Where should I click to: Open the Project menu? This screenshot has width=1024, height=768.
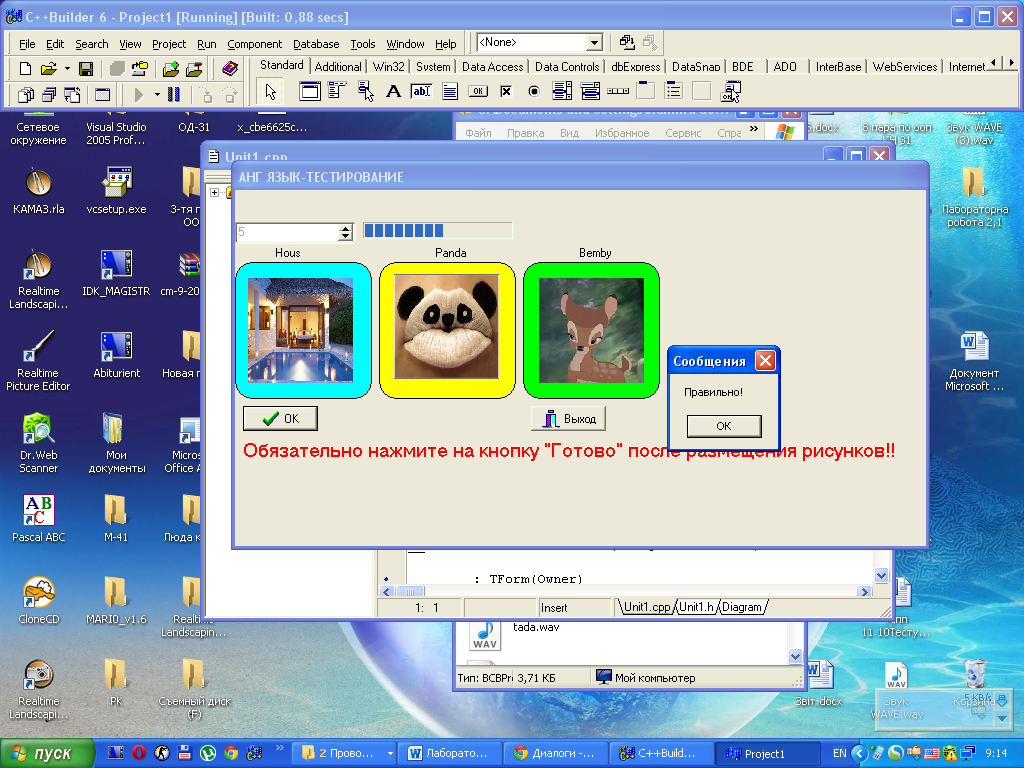click(x=169, y=44)
